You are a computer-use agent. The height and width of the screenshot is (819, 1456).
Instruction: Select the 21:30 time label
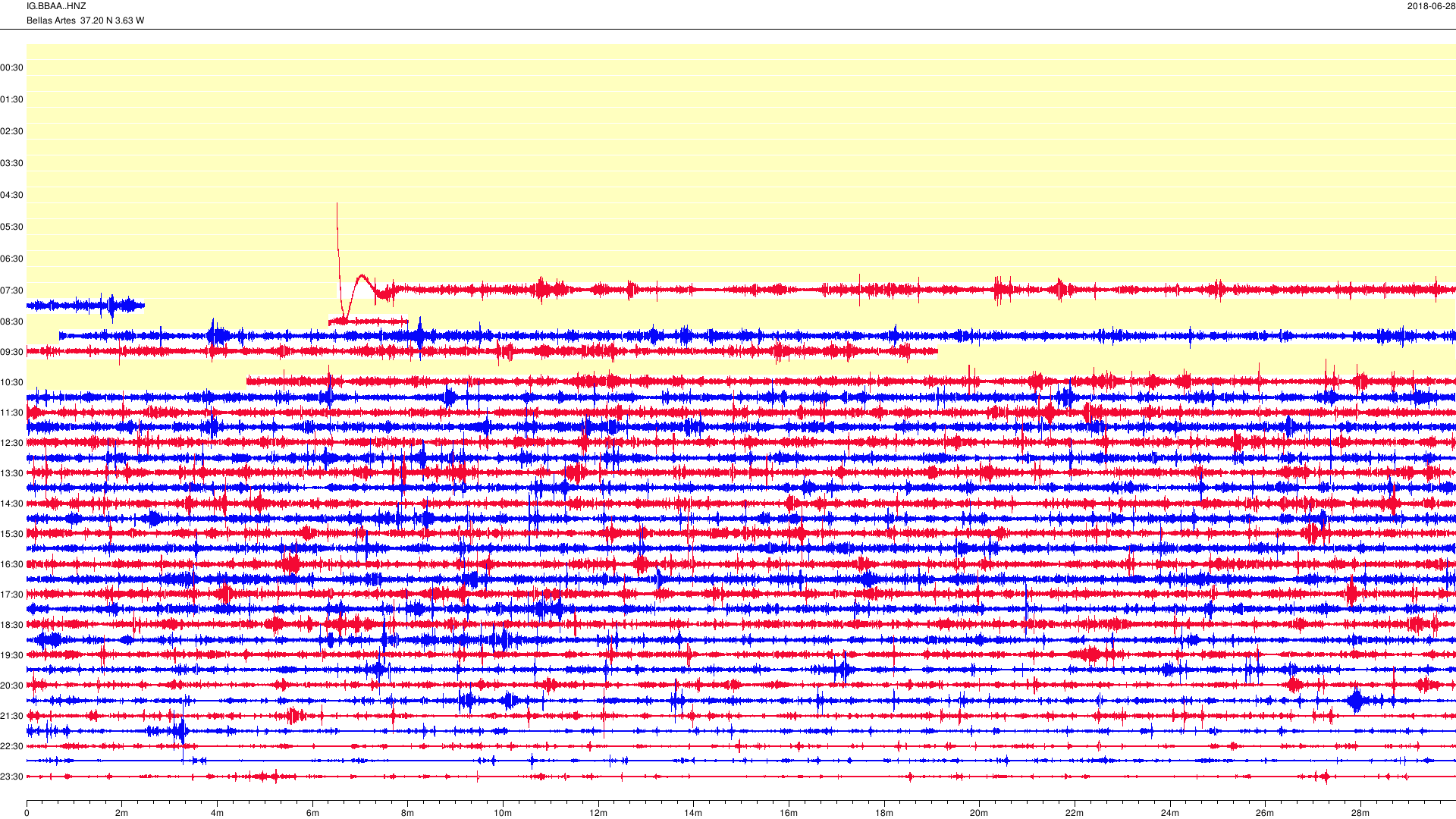pyautogui.click(x=11, y=716)
